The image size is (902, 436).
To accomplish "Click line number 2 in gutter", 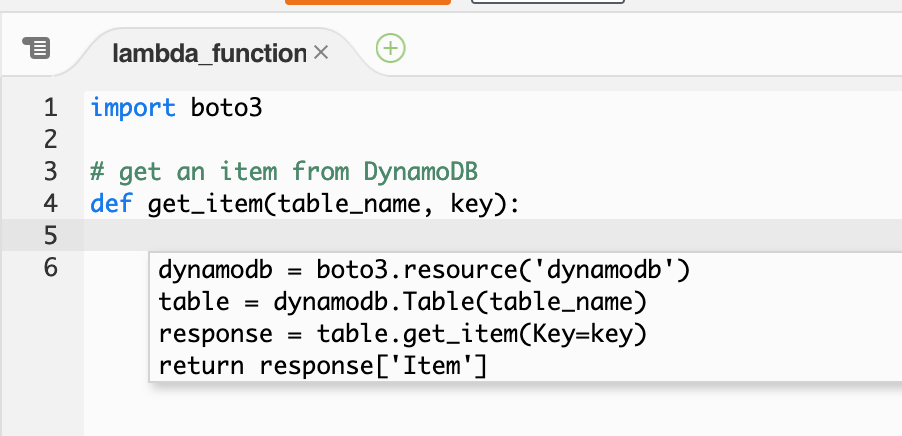I will 51,140.
